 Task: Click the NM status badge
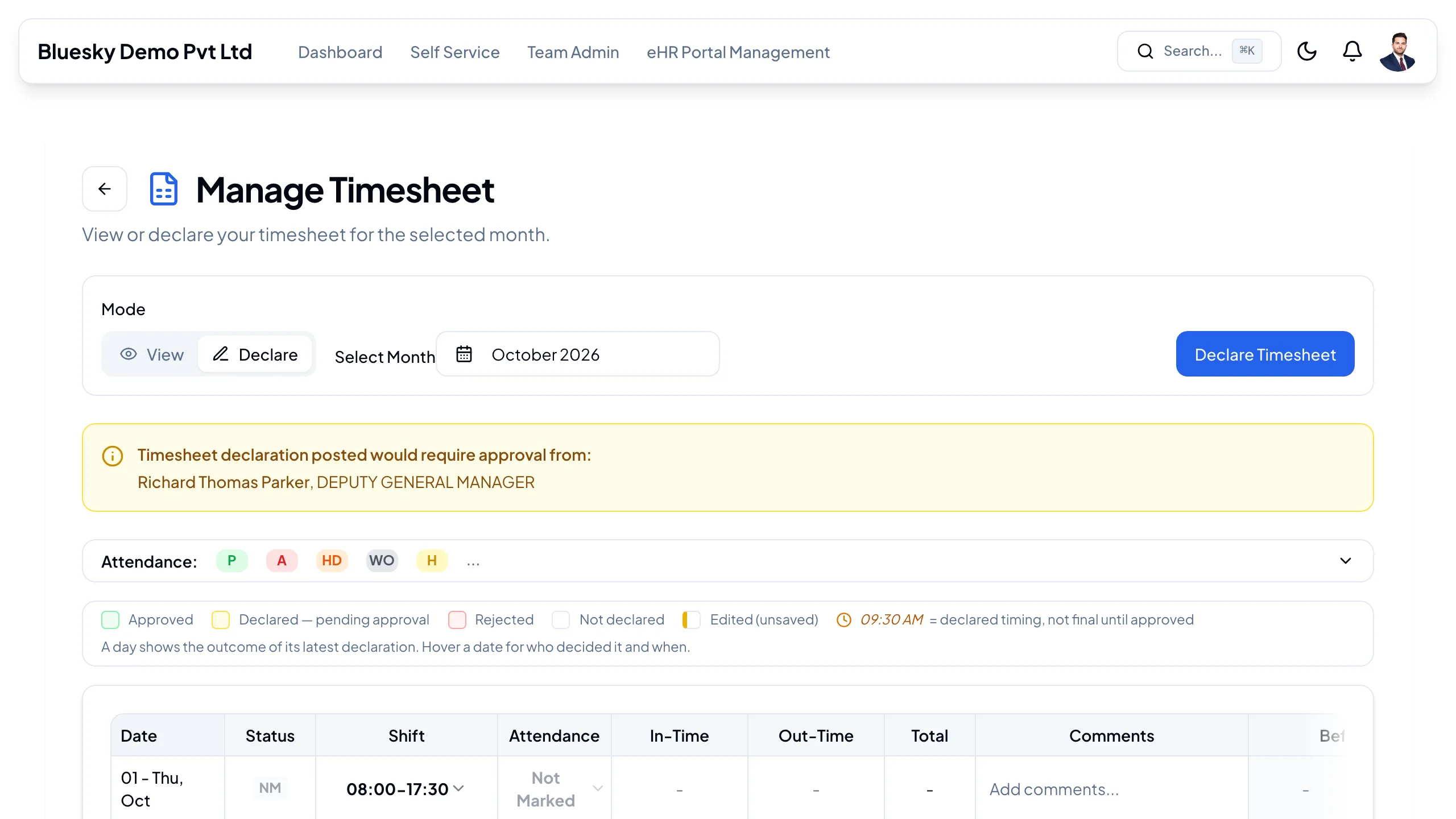click(270, 788)
